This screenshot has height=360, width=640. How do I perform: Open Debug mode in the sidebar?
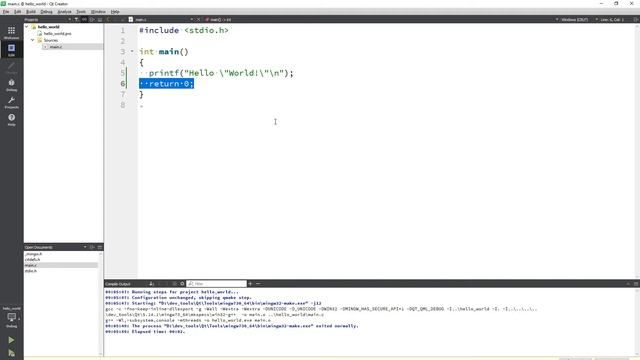point(11,85)
